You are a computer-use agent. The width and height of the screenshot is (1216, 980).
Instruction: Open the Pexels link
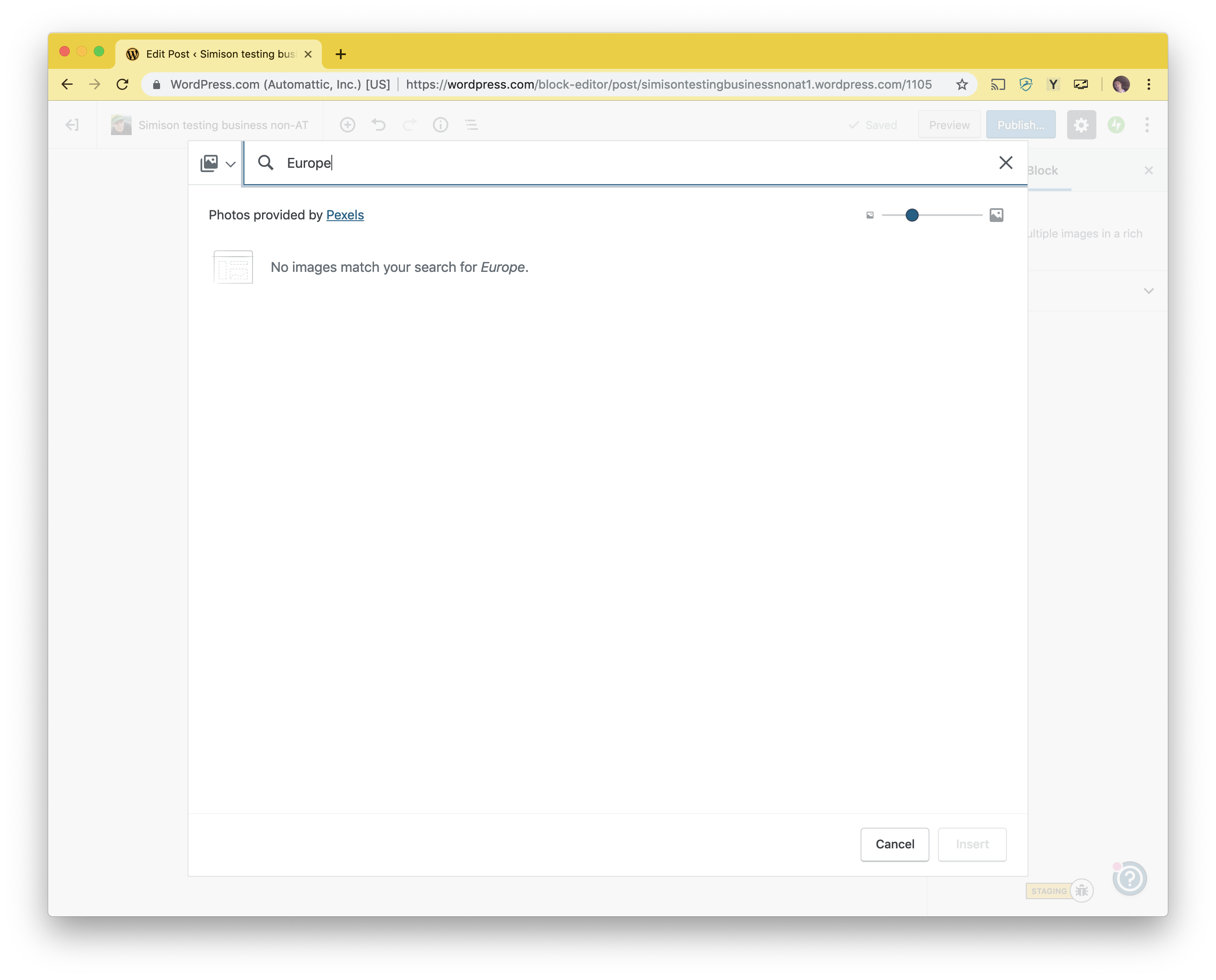(345, 215)
